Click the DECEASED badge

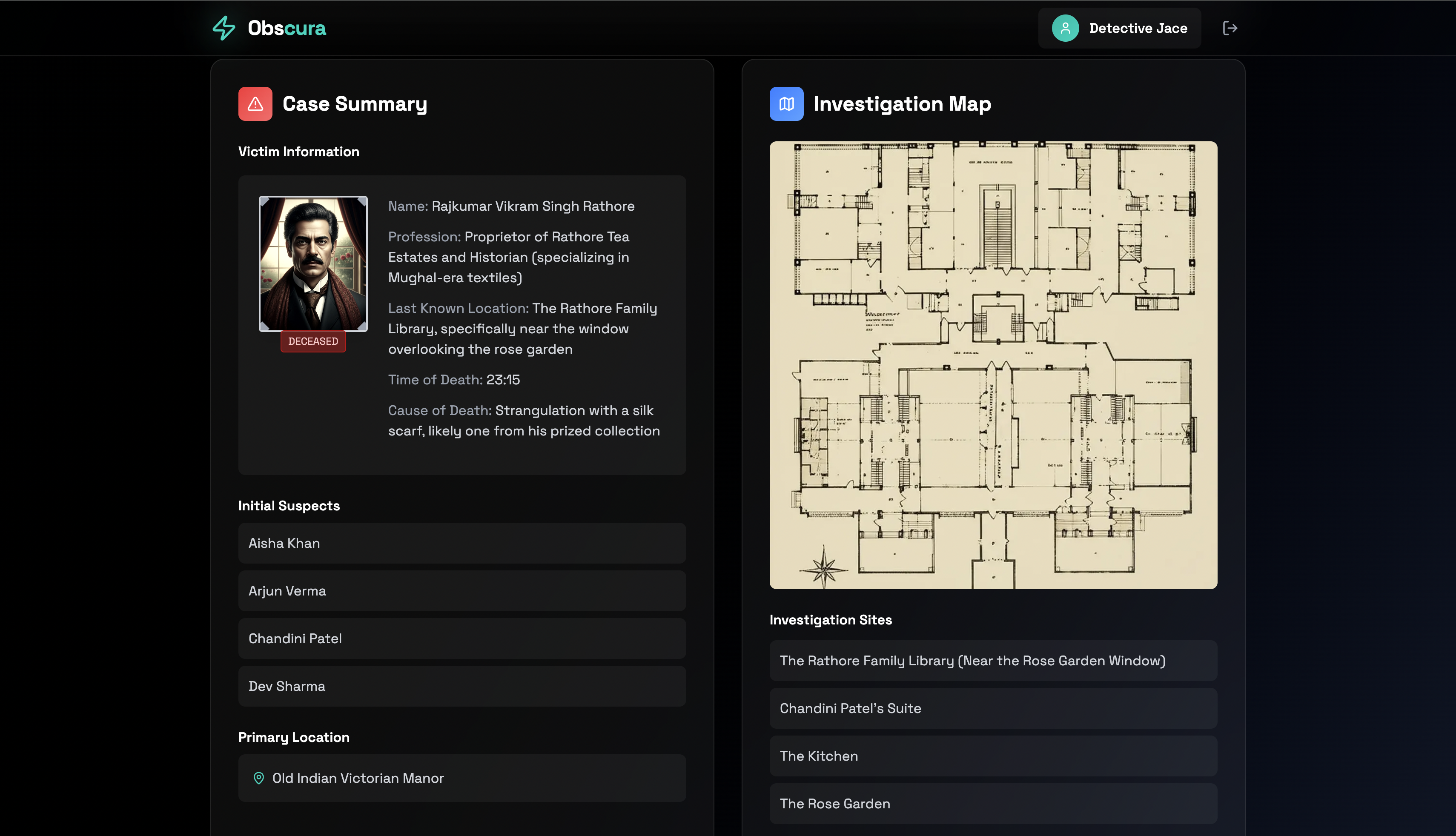[x=313, y=341]
